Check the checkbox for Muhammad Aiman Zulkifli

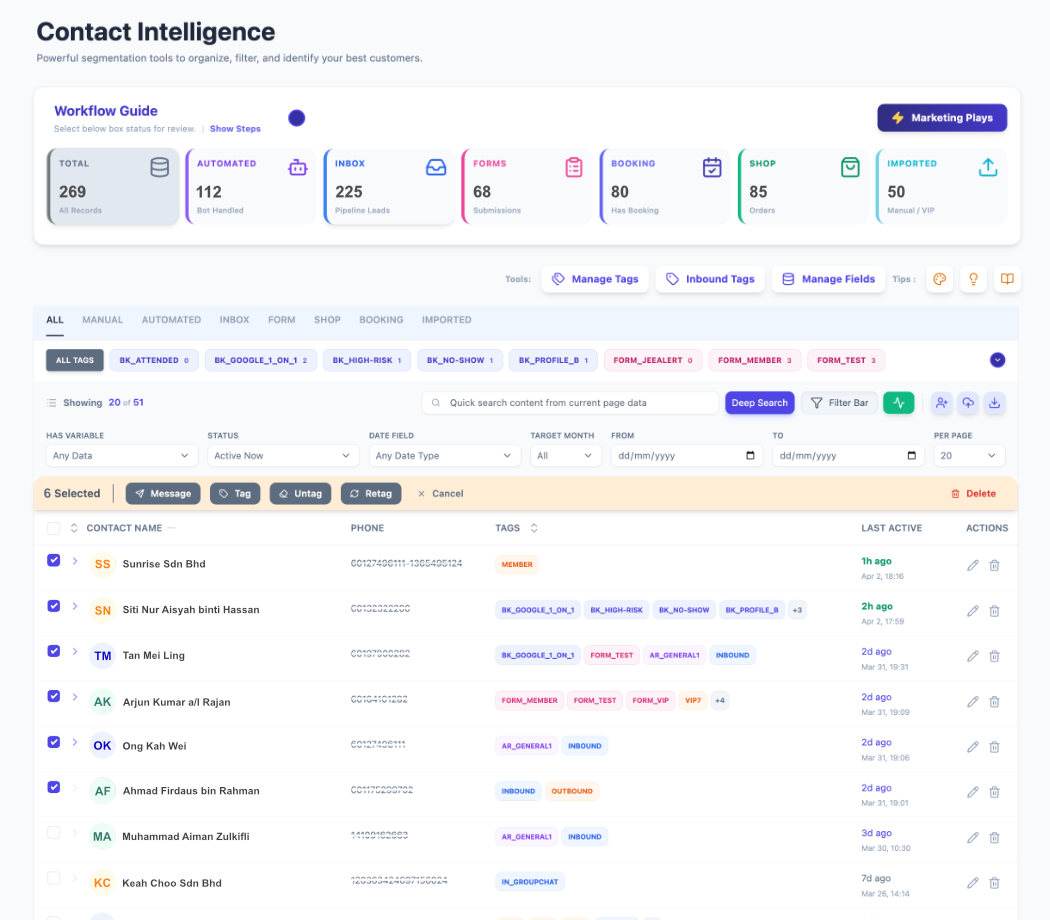coord(53,832)
